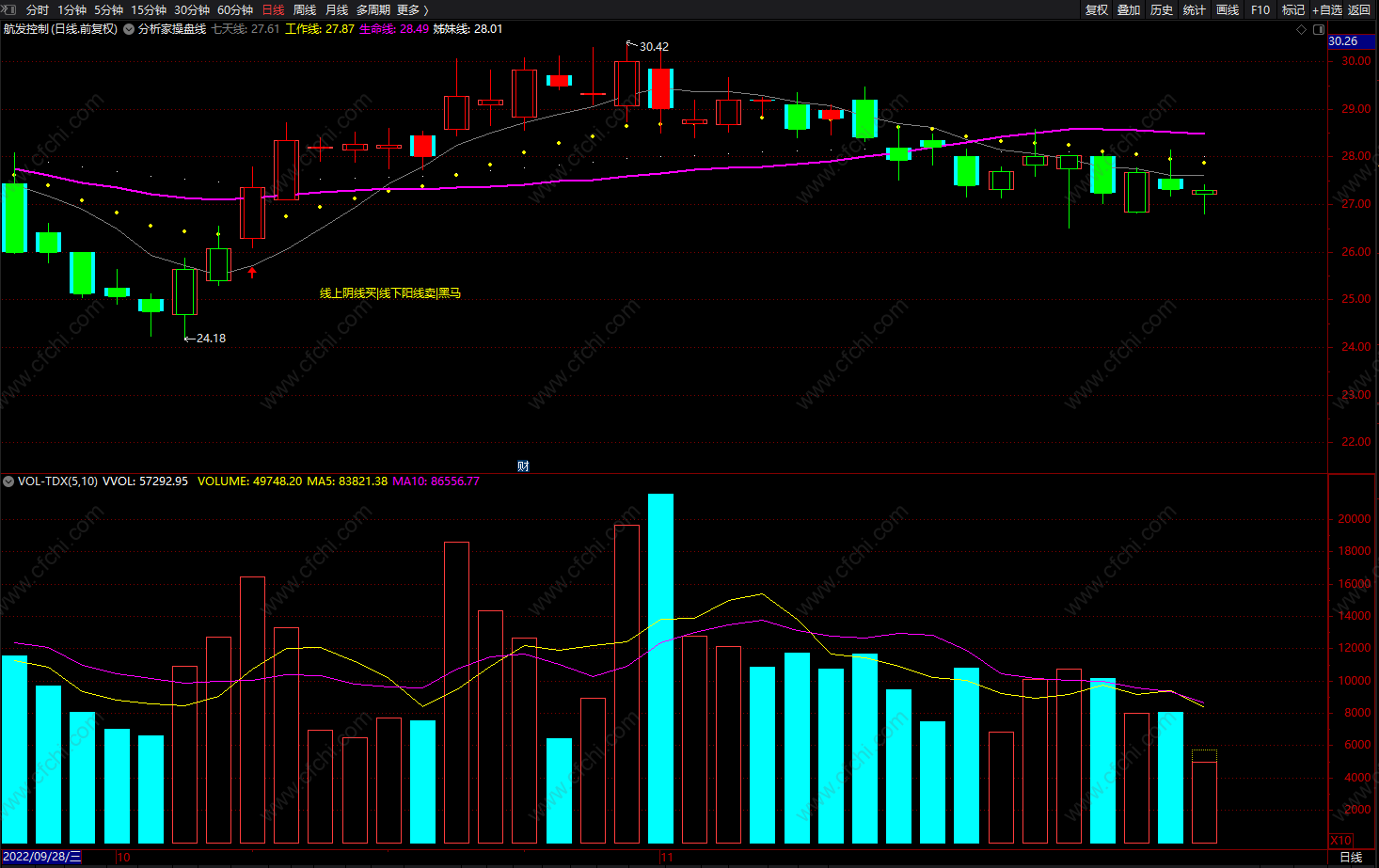Select the 5分钟 period
This screenshot has width=1379, height=868.
(108, 9)
